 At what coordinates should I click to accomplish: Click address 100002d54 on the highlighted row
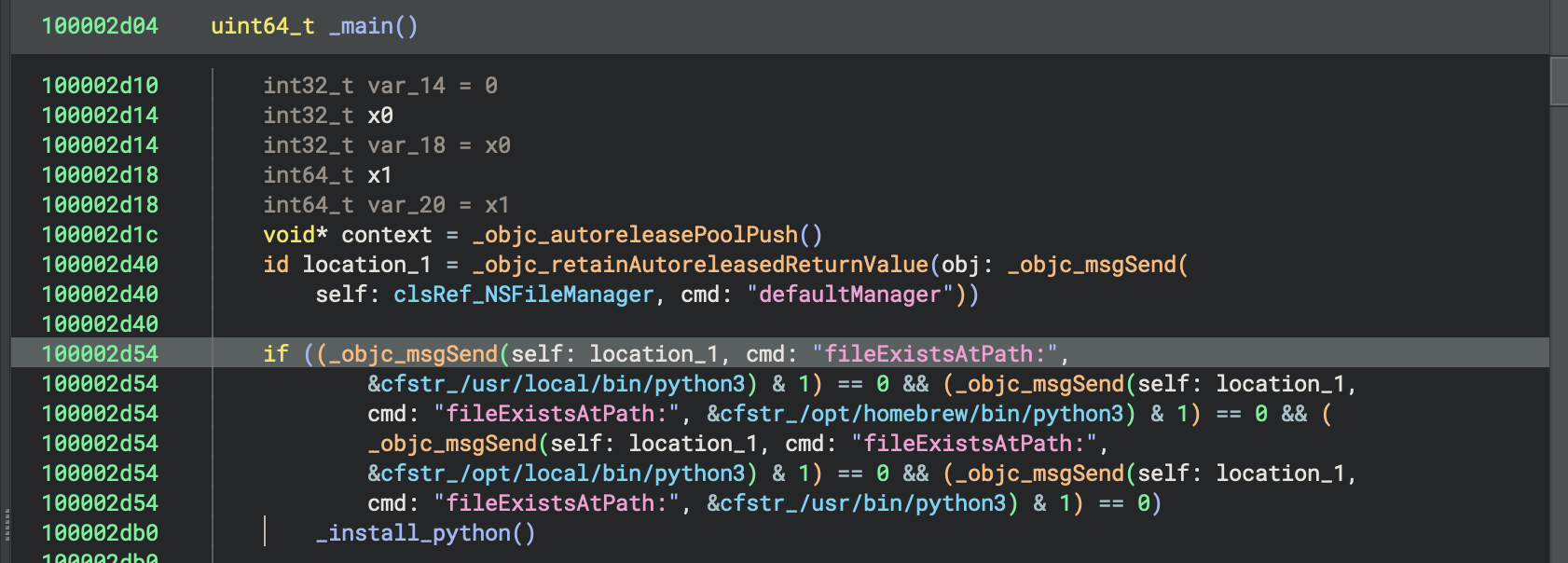tap(100, 354)
